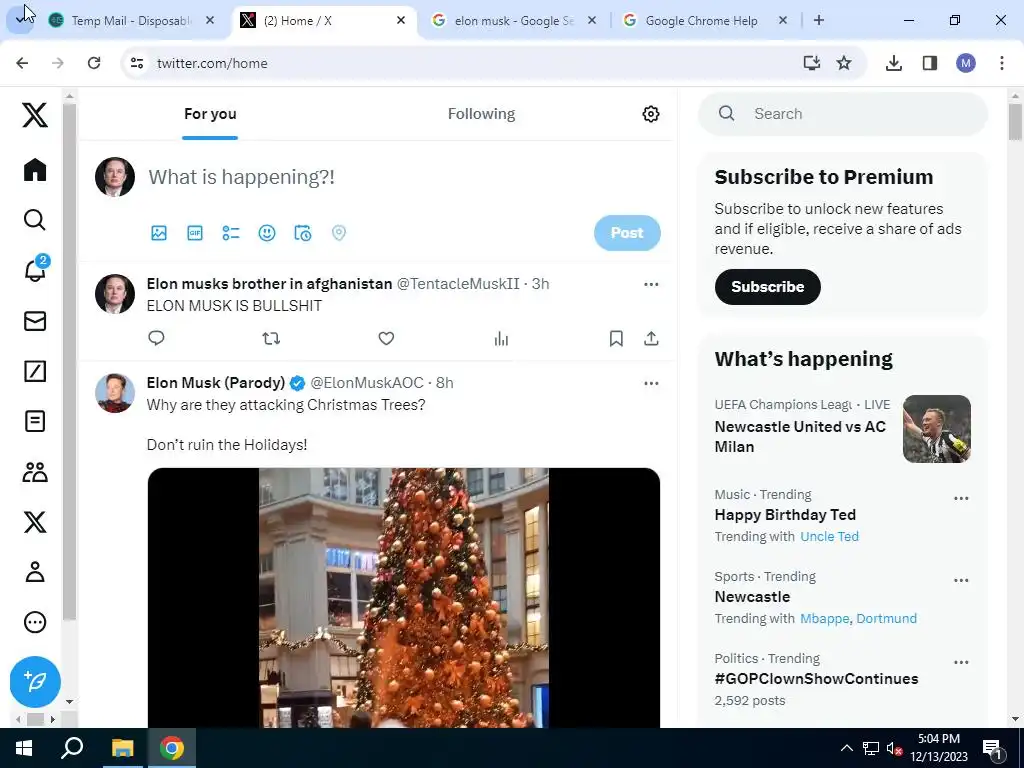The image size is (1024, 768).
Task: Repost the ELON MUSK IS BULLSHIT post
Action: (x=271, y=338)
